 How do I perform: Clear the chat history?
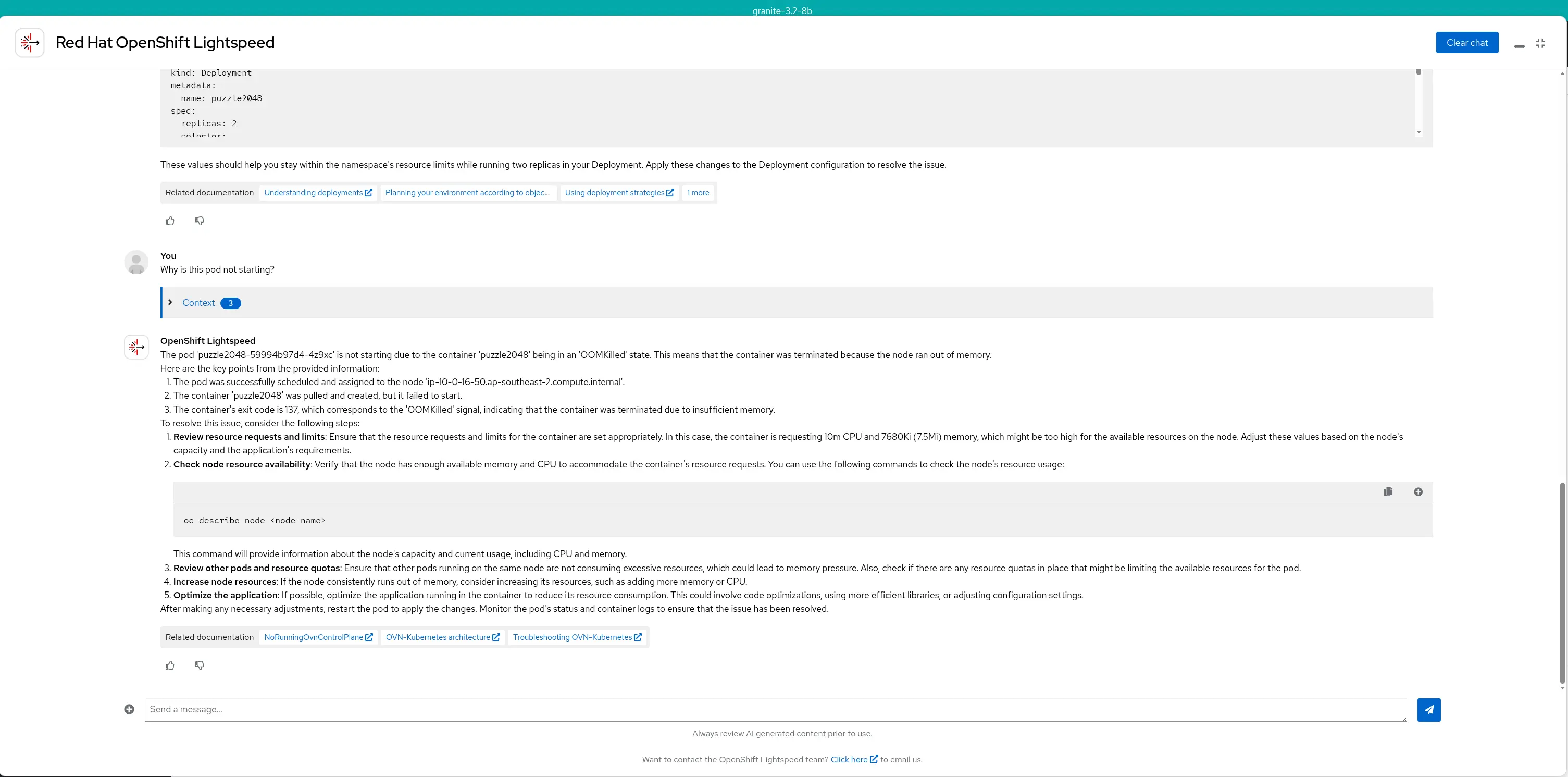tap(1467, 43)
